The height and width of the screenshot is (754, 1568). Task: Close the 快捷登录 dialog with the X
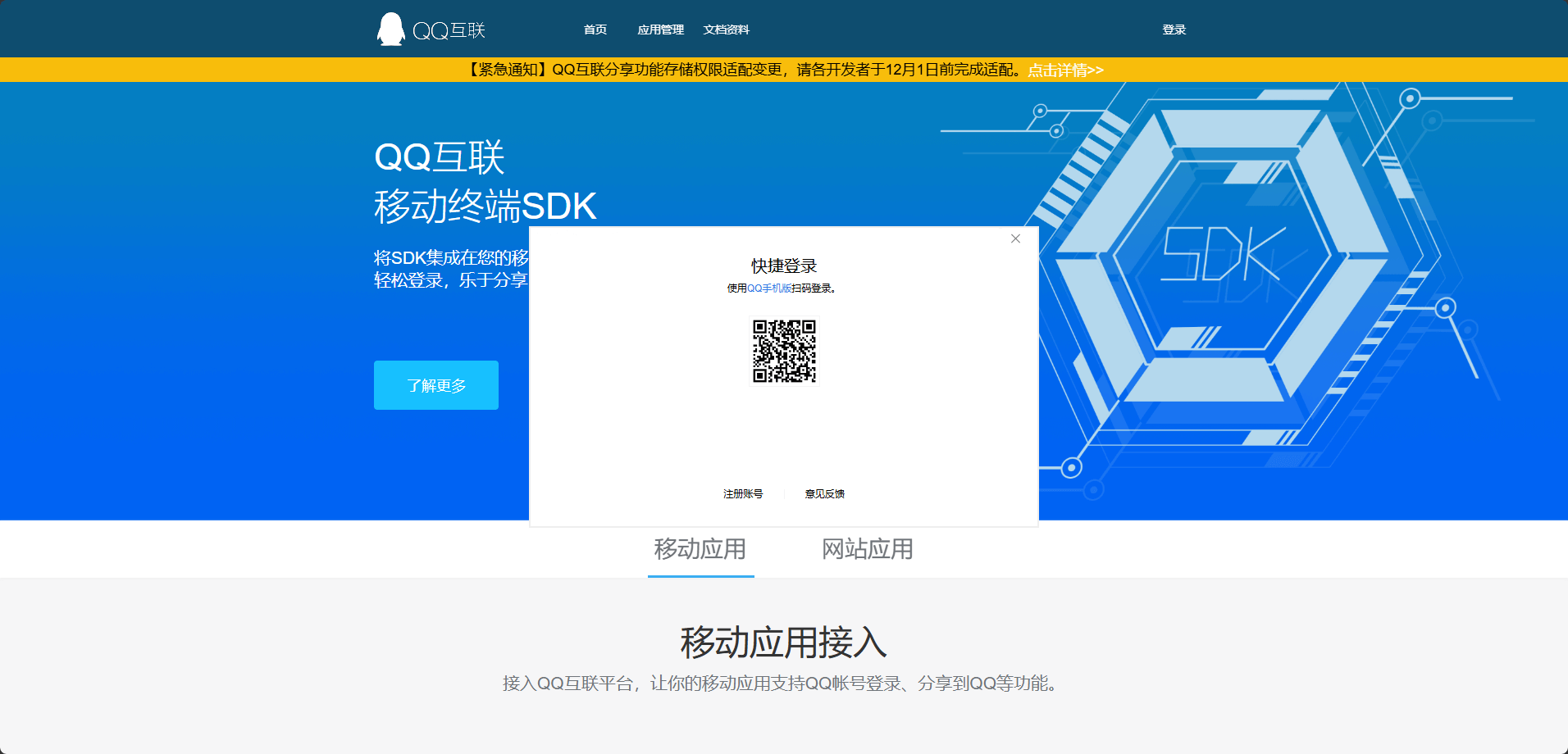[1015, 238]
